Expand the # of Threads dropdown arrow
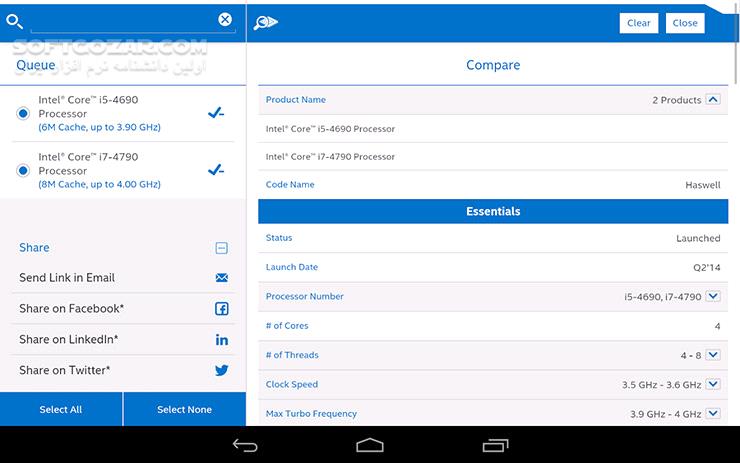Viewport: 740px width, 463px height. 713,355
